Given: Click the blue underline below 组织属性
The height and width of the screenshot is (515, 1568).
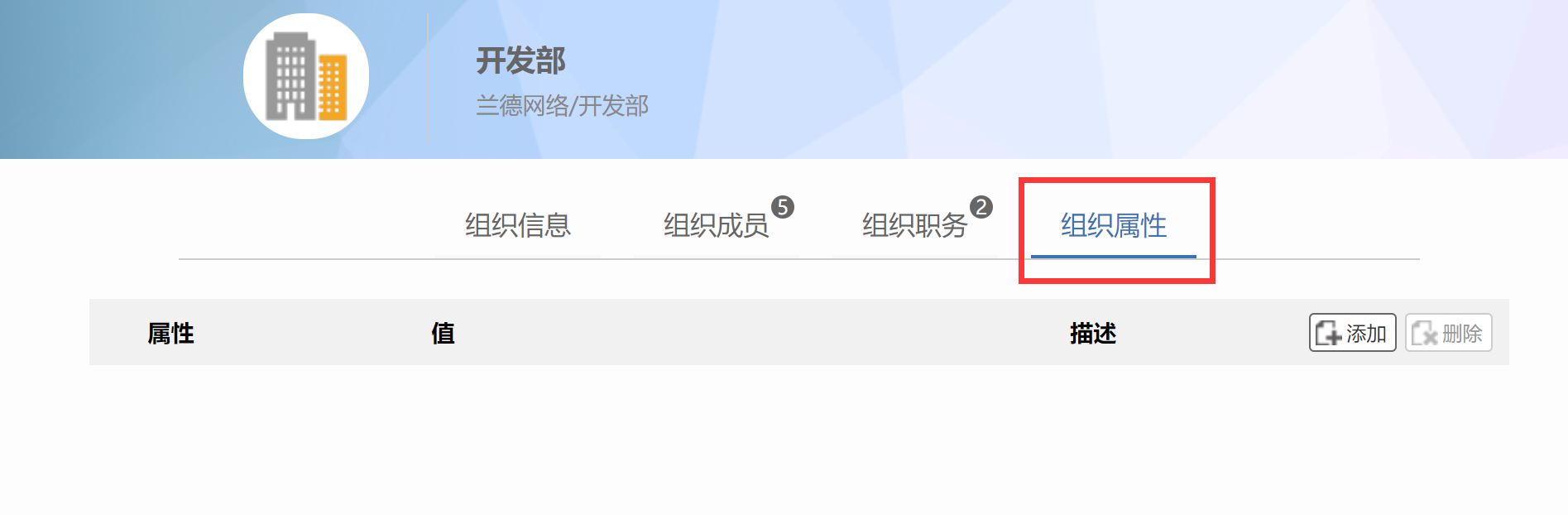Looking at the screenshot, I should click(1114, 257).
